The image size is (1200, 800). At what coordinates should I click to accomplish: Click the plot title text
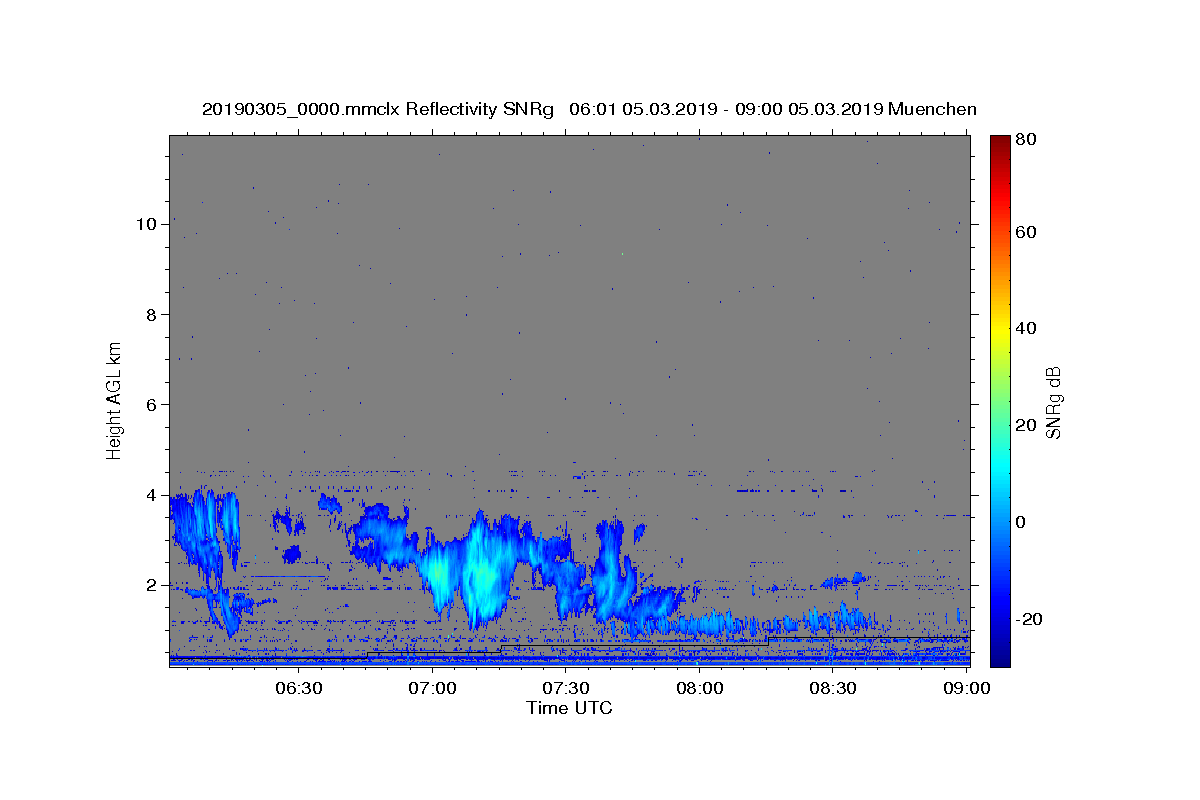pos(589,109)
